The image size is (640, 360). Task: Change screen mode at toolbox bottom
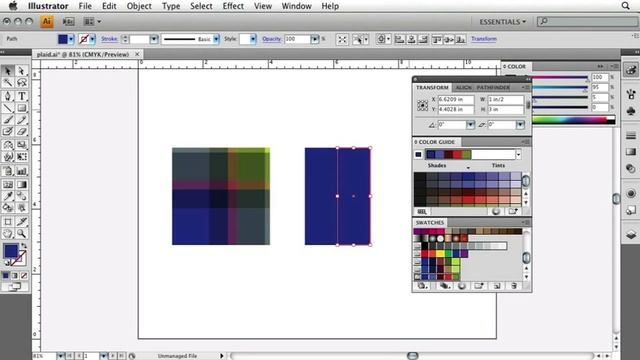(15, 287)
